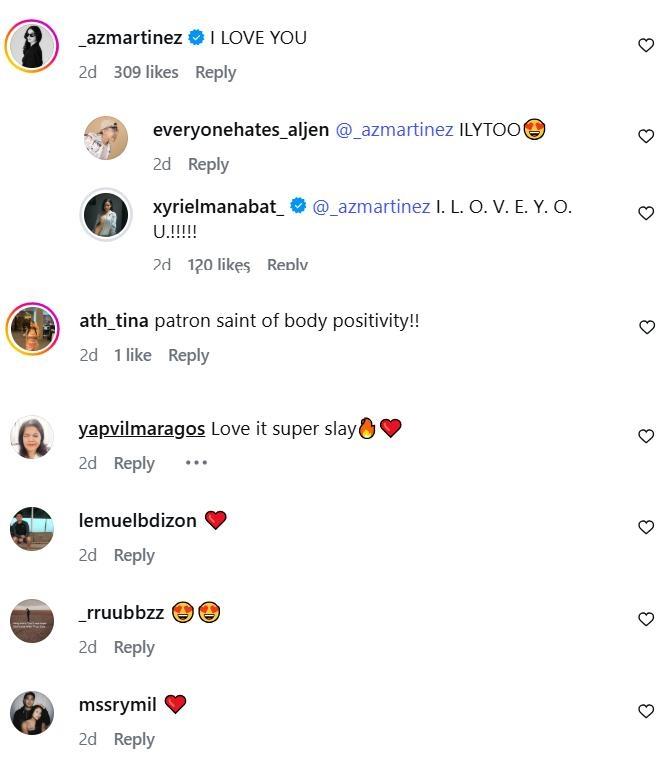The width and height of the screenshot is (664, 764).
Task: Visit the yapvilmaragos username link
Action: pyautogui.click(x=141, y=428)
